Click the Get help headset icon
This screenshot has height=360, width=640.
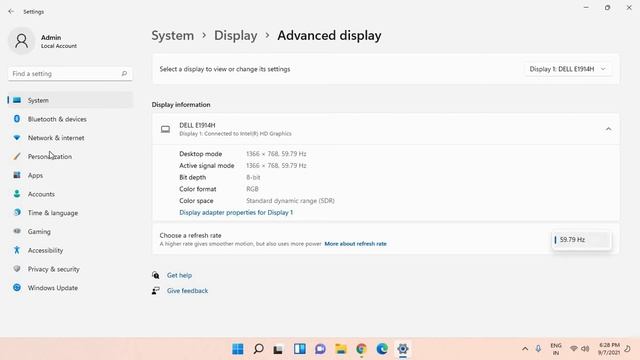156,275
